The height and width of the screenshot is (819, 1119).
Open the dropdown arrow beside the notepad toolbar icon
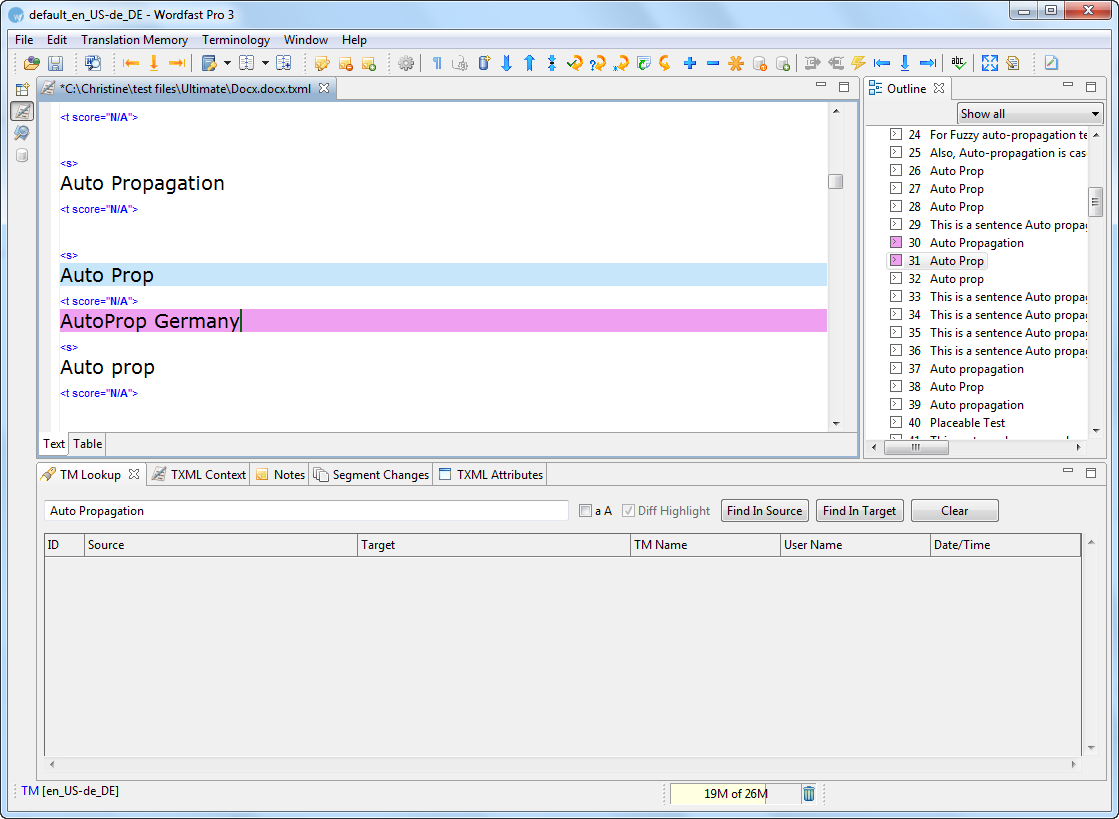pyautogui.click(x=227, y=63)
